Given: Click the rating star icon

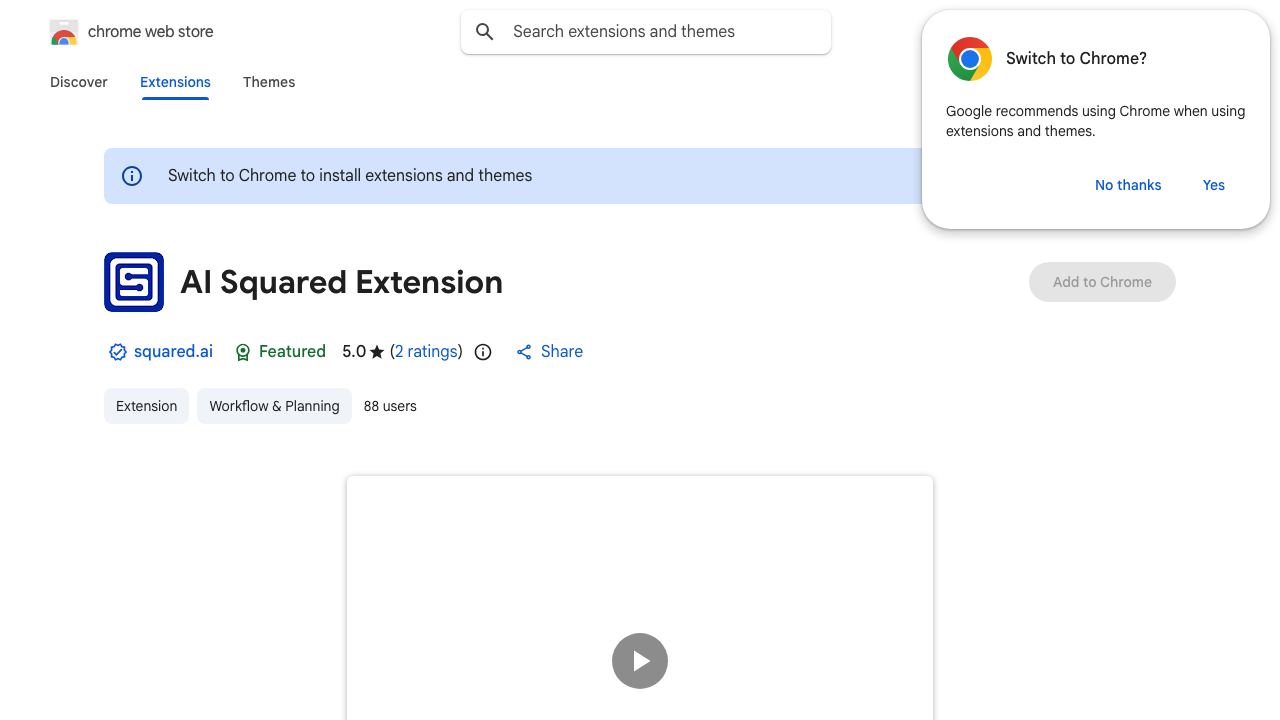Looking at the screenshot, I should pos(377,352).
